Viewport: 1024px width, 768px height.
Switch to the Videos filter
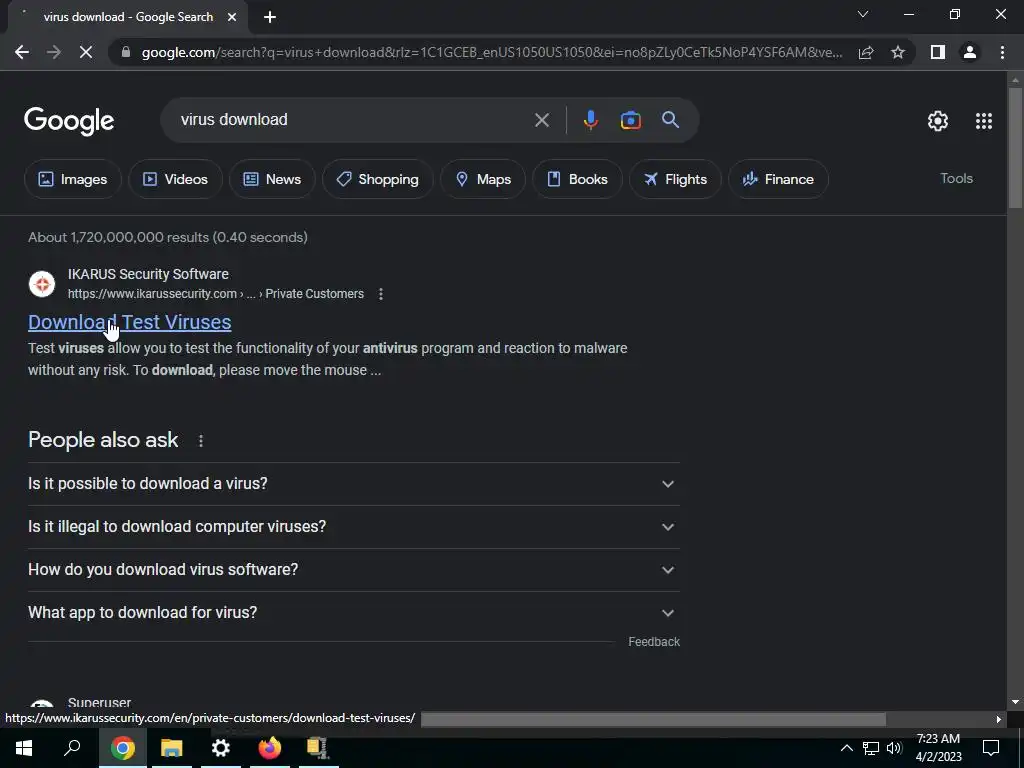tap(175, 179)
